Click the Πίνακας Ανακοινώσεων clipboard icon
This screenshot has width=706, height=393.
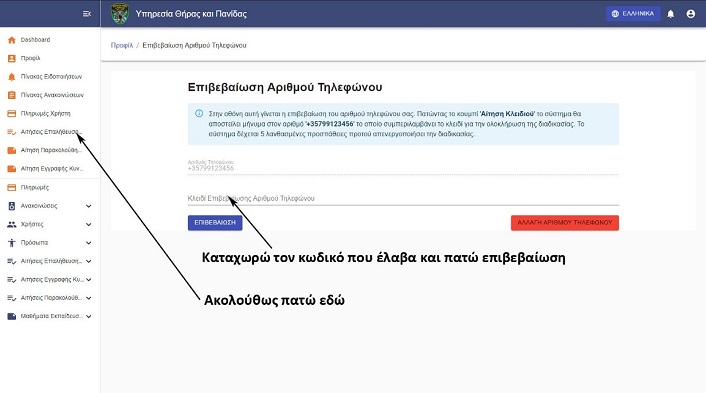12,95
